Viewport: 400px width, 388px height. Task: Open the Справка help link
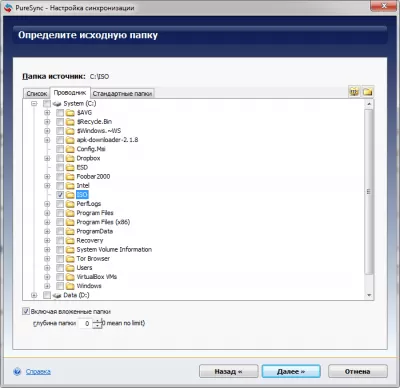tap(38, 372)
